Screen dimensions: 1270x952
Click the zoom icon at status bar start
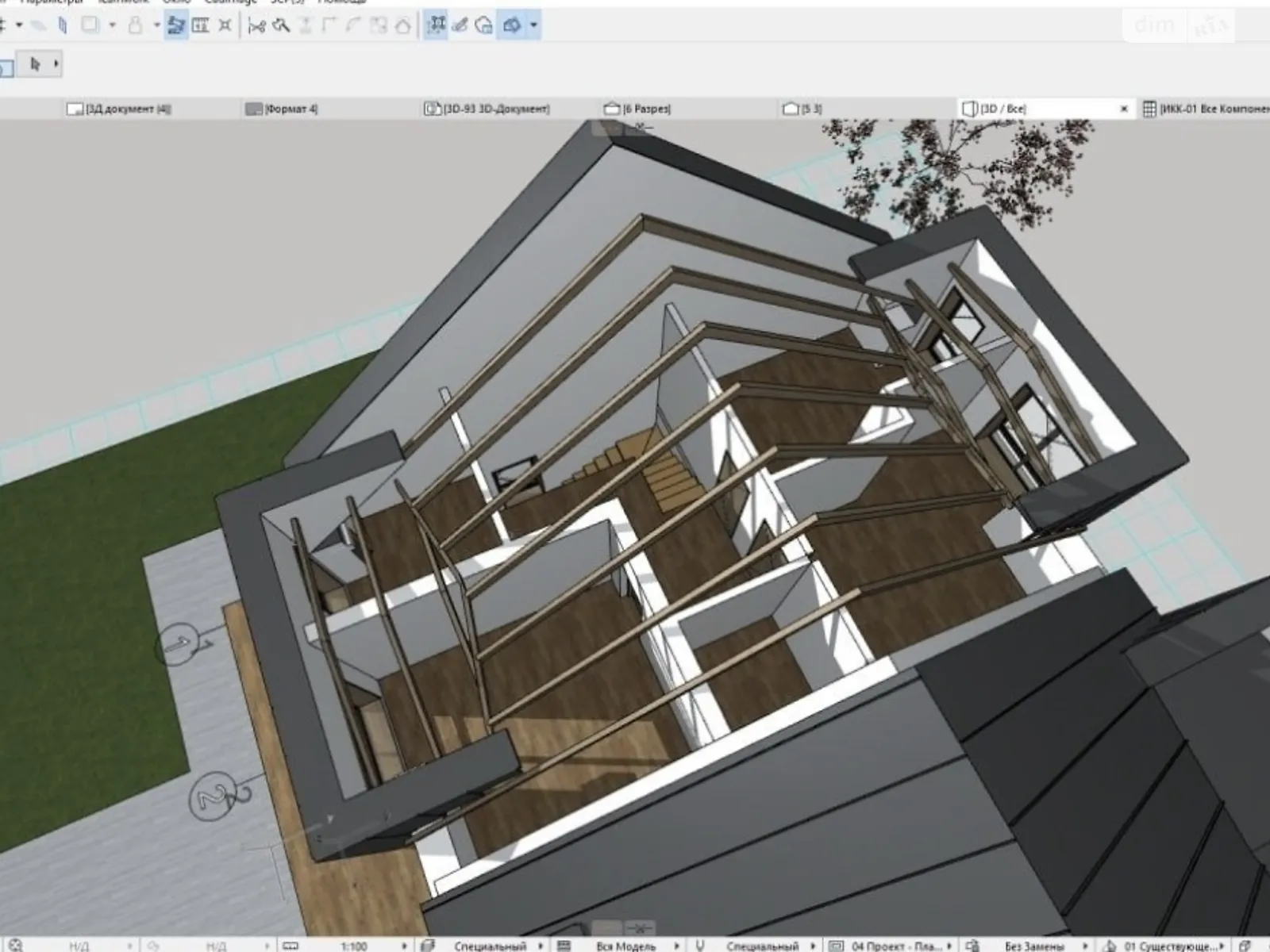(16, 946)
